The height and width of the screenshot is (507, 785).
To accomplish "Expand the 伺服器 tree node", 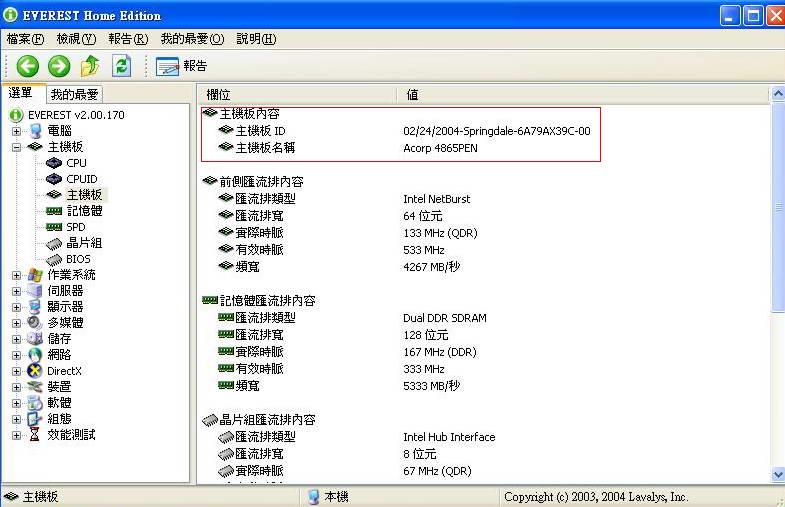I will pos(17,291).
